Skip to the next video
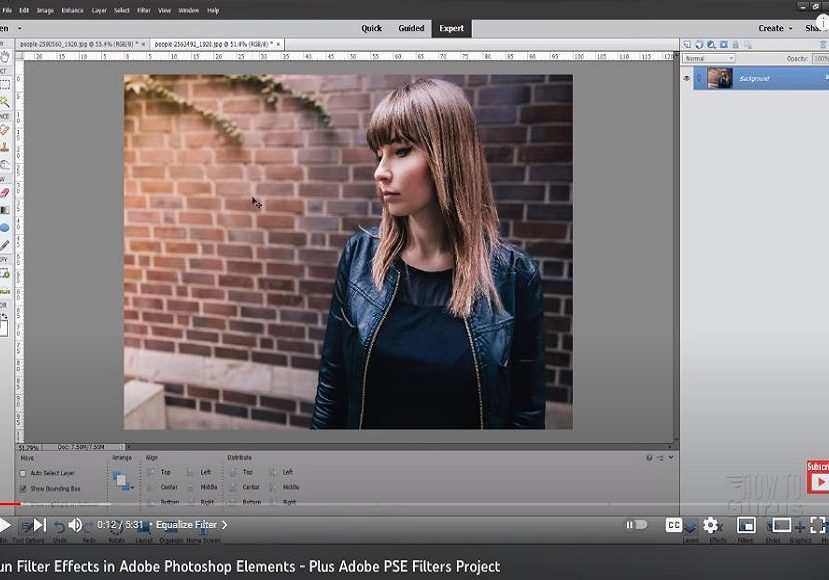This screenshot has width=829, height=580. 39,525
